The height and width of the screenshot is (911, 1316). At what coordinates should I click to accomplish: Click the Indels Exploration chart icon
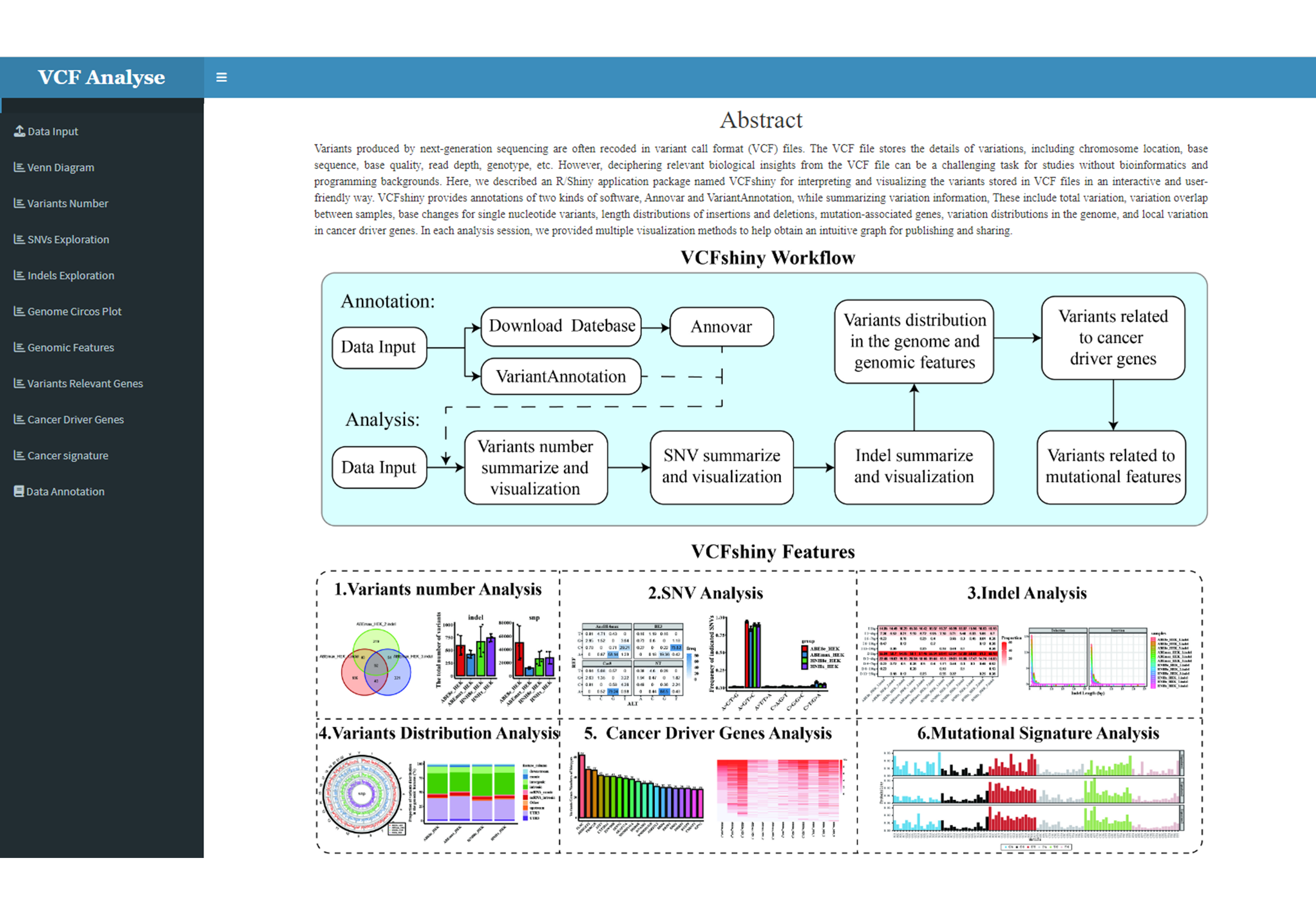19,275
